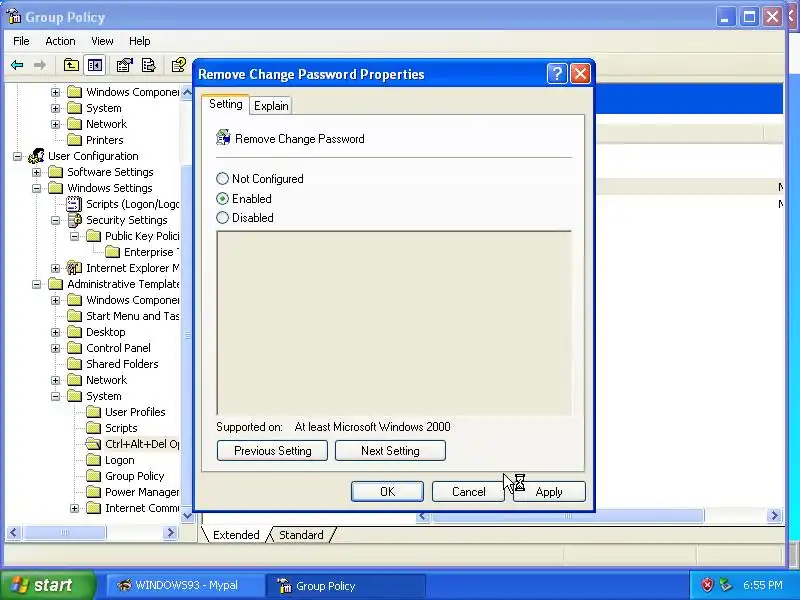Switch to the Extended view tab
Viewport: 800px width, 600px height.
coord(236,535)
